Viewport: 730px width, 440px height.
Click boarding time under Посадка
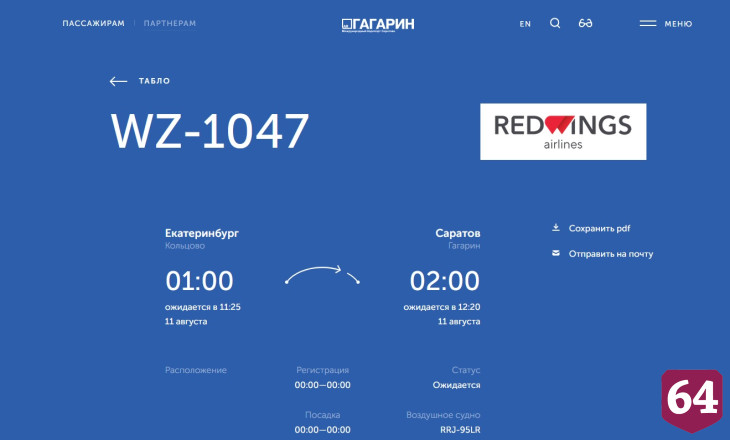[x=323, y=430]
